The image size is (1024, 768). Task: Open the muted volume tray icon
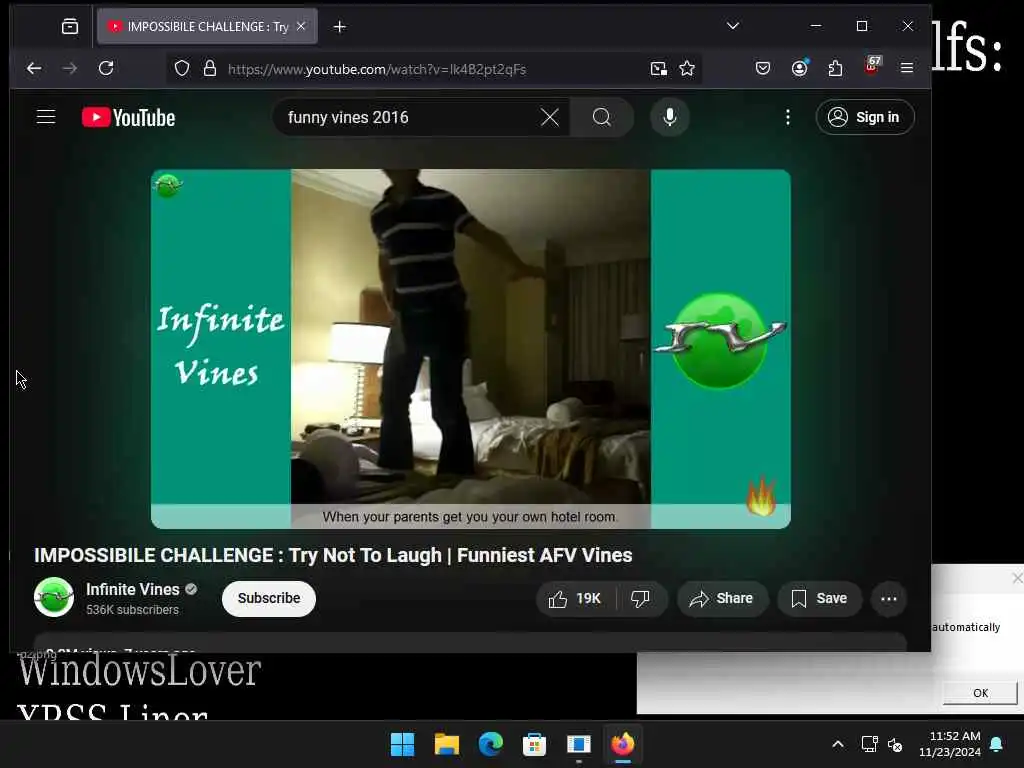click(895, 744)
